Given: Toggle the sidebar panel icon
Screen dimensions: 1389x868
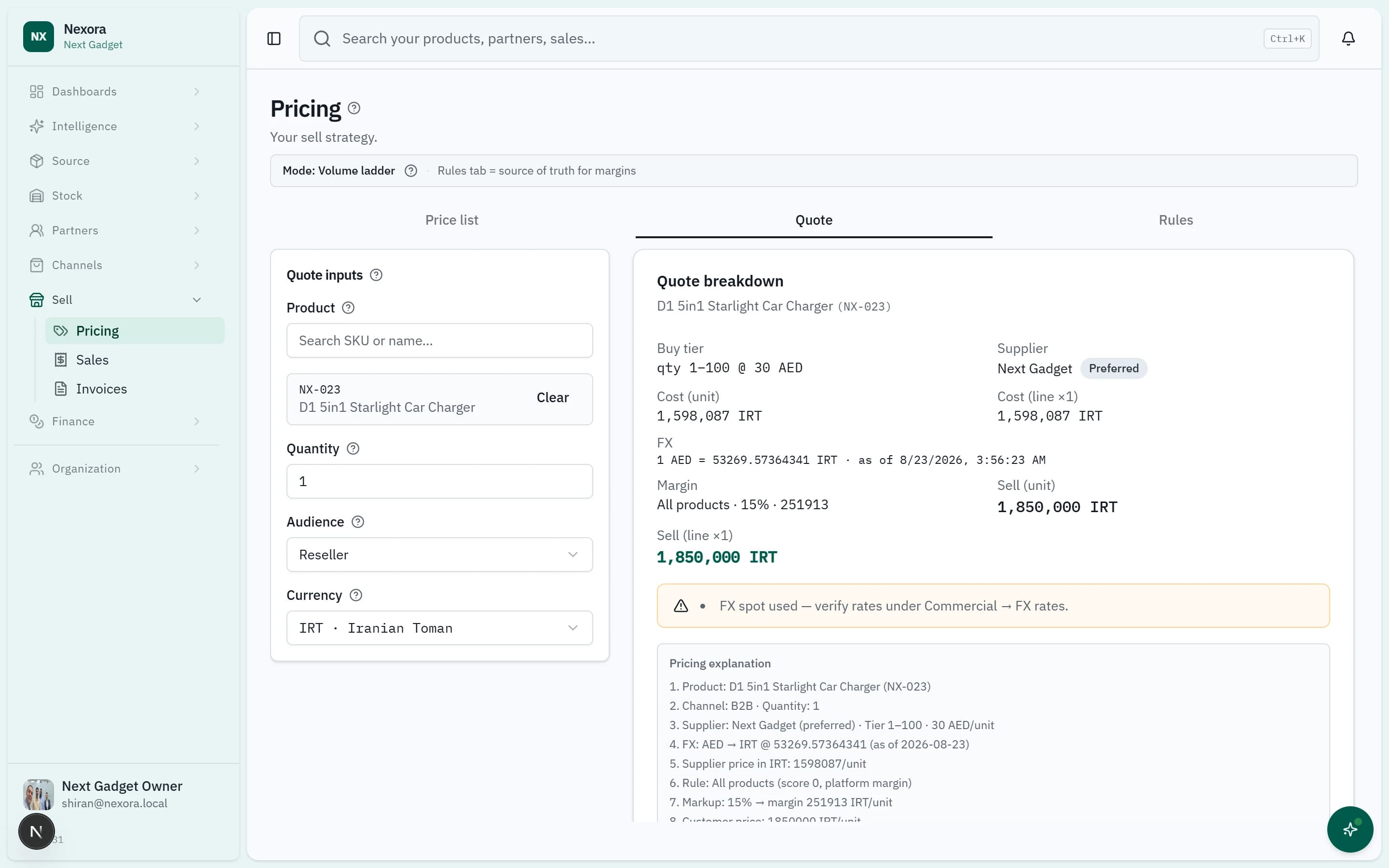Looking at the screenshot, I should click(274, 39).
